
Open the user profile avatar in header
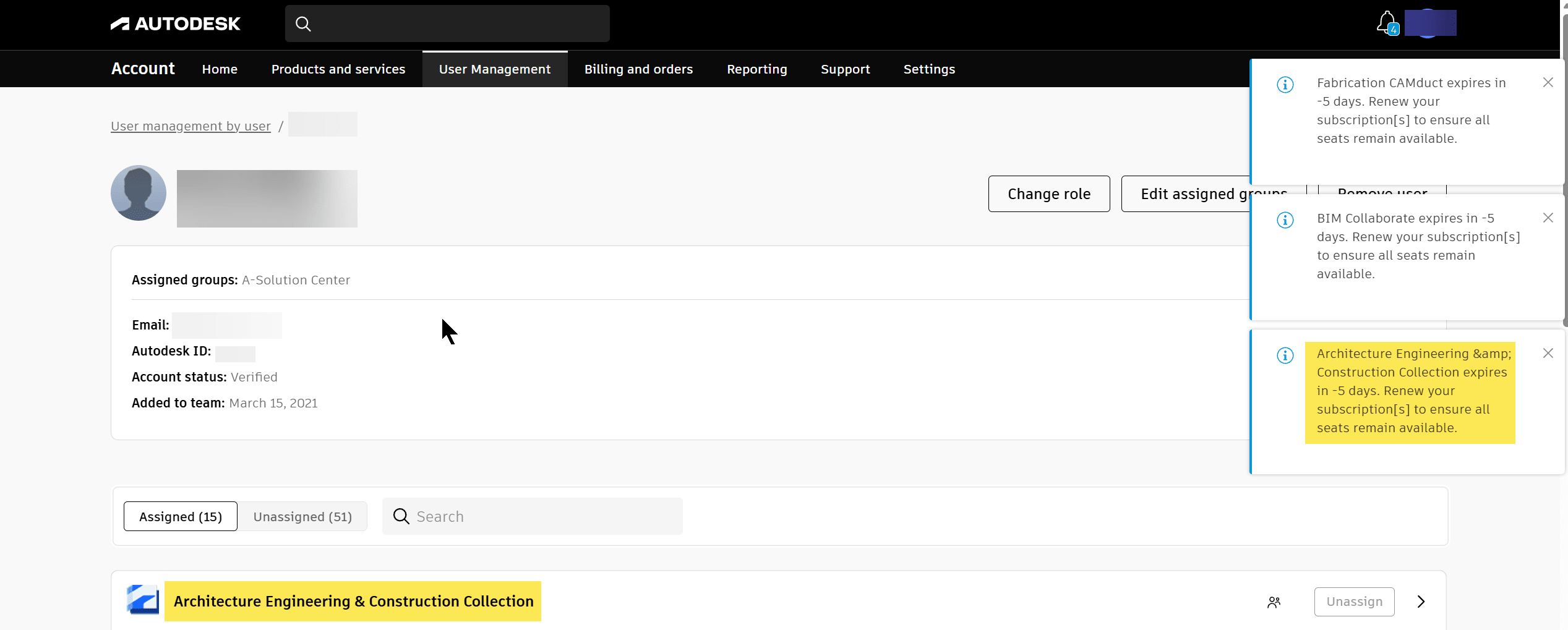pos(1430,23)
